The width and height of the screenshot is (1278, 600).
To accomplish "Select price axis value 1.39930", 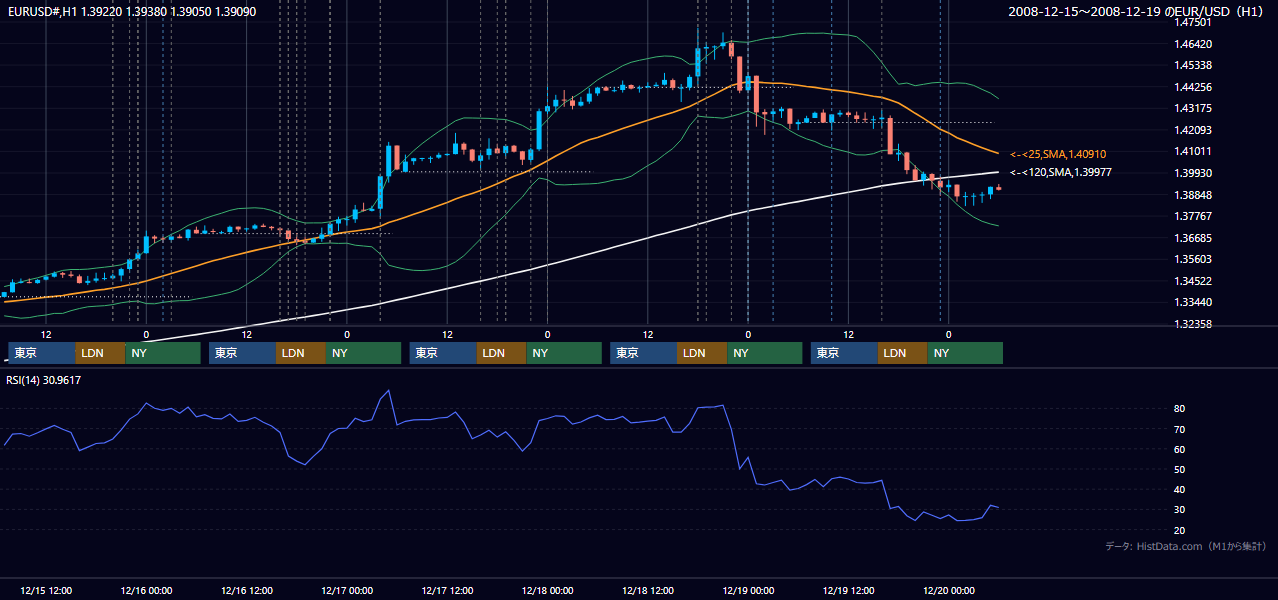I will (x=1192, y=173).
